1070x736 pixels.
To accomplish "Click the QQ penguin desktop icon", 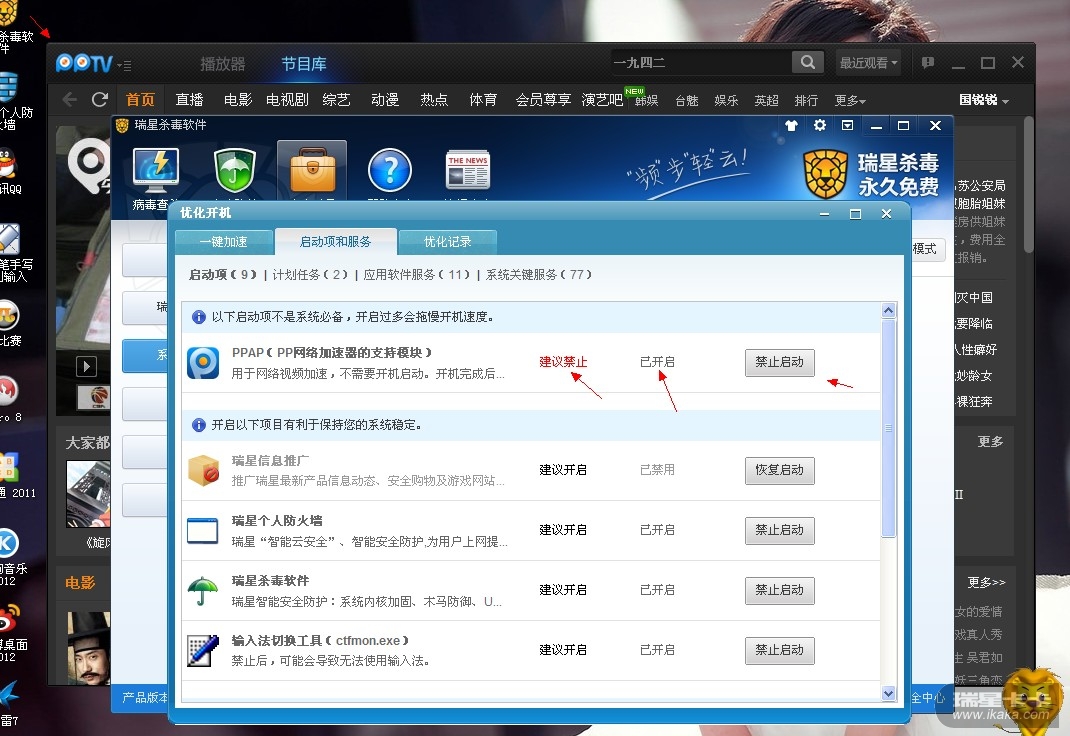I will (7, 165).
